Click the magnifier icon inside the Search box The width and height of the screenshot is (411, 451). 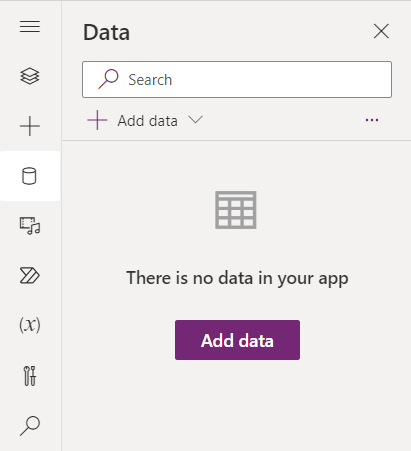click(x=108, y=79)
